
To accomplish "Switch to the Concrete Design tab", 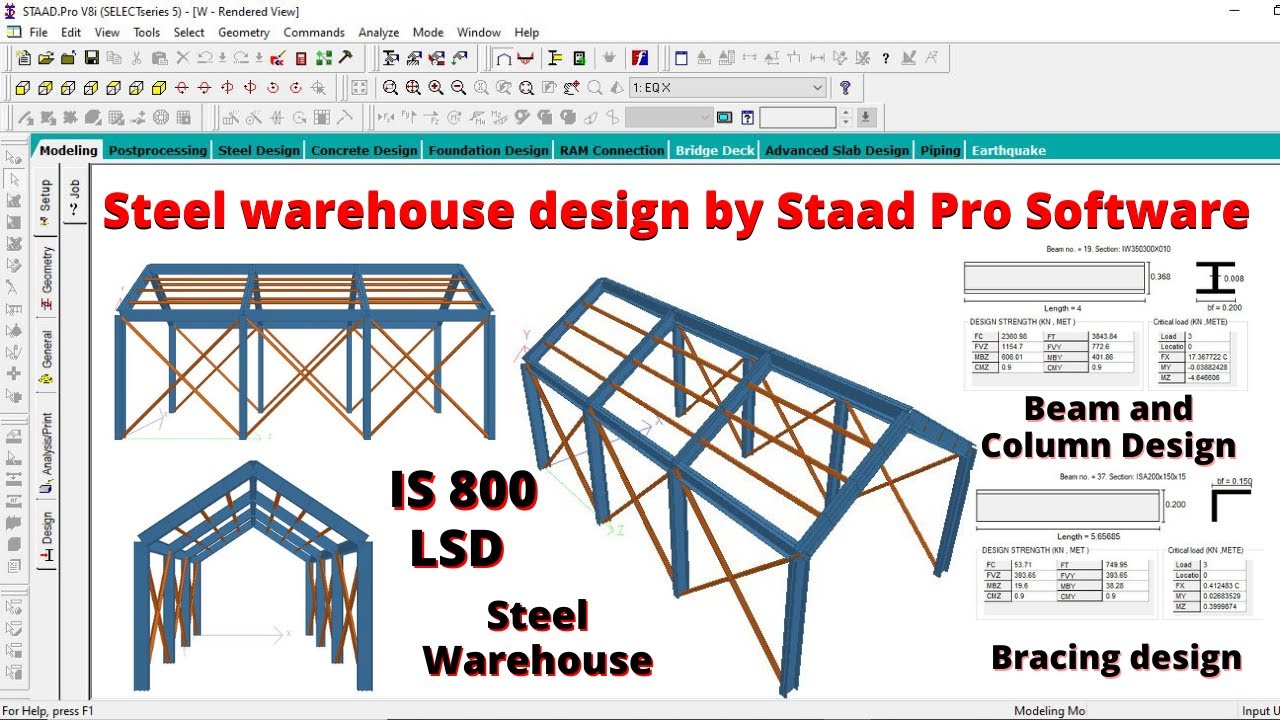I will pyautogui.click(x=364, y=150).
